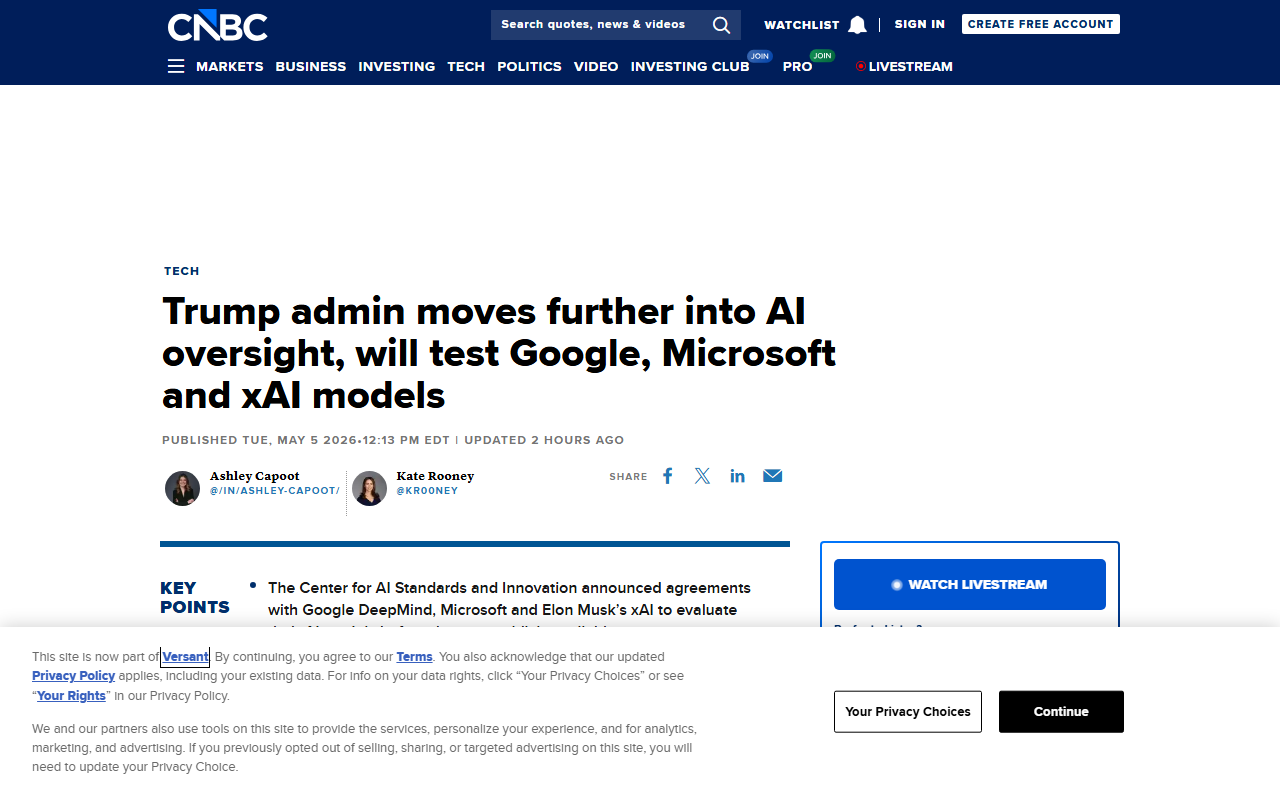The width and height of the screenshot is (1280, 800).
Task: Open the PRO nav item
Action: pyautogui.click(x=798, y=66)
